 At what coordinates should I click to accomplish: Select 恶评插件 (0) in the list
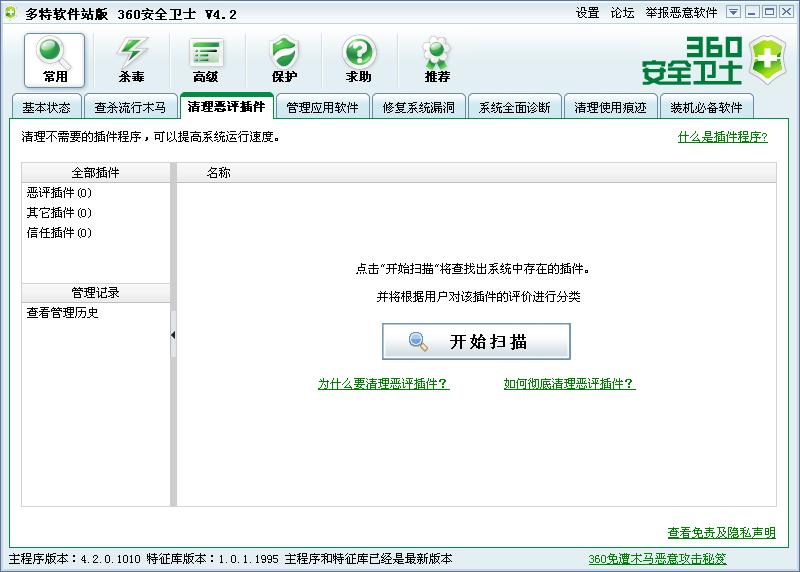point(59,192)
